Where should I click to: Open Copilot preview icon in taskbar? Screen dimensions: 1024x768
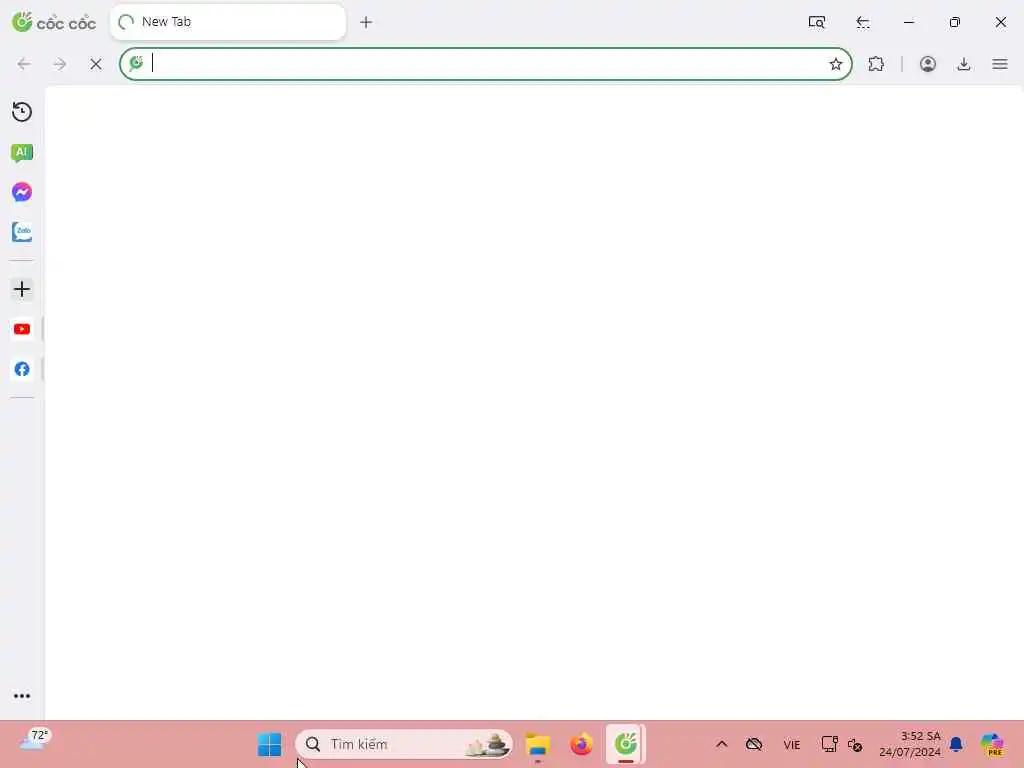coord(992,744)
